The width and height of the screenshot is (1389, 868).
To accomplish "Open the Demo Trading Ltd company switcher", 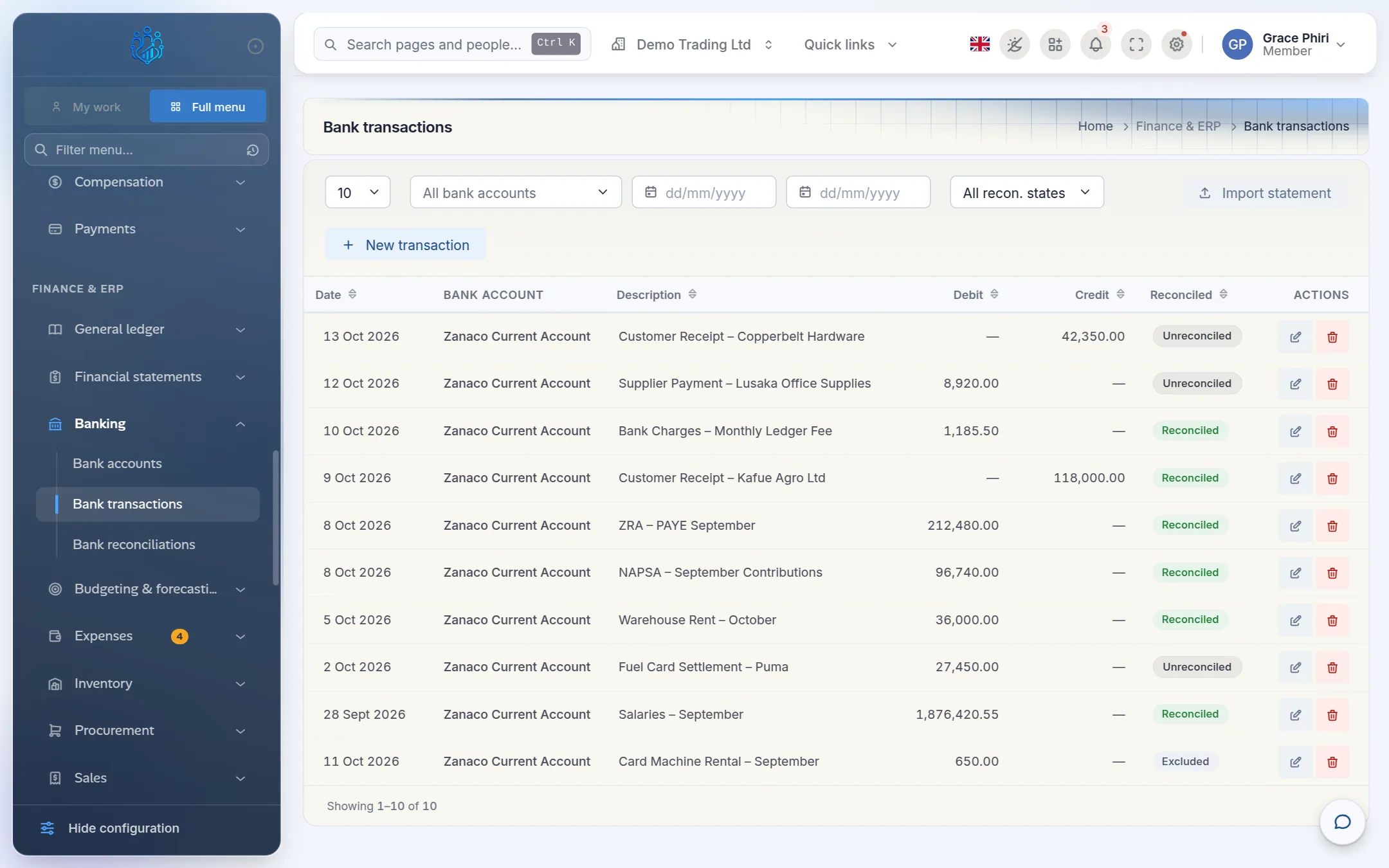I will click(692, 44).
